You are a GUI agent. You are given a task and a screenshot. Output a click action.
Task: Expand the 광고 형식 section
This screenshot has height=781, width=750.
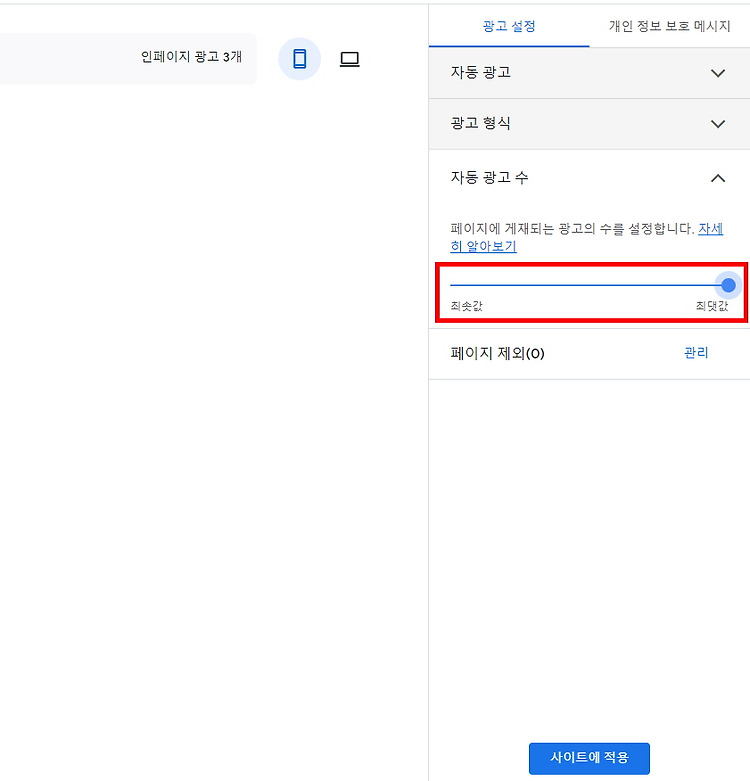[589, 124]
